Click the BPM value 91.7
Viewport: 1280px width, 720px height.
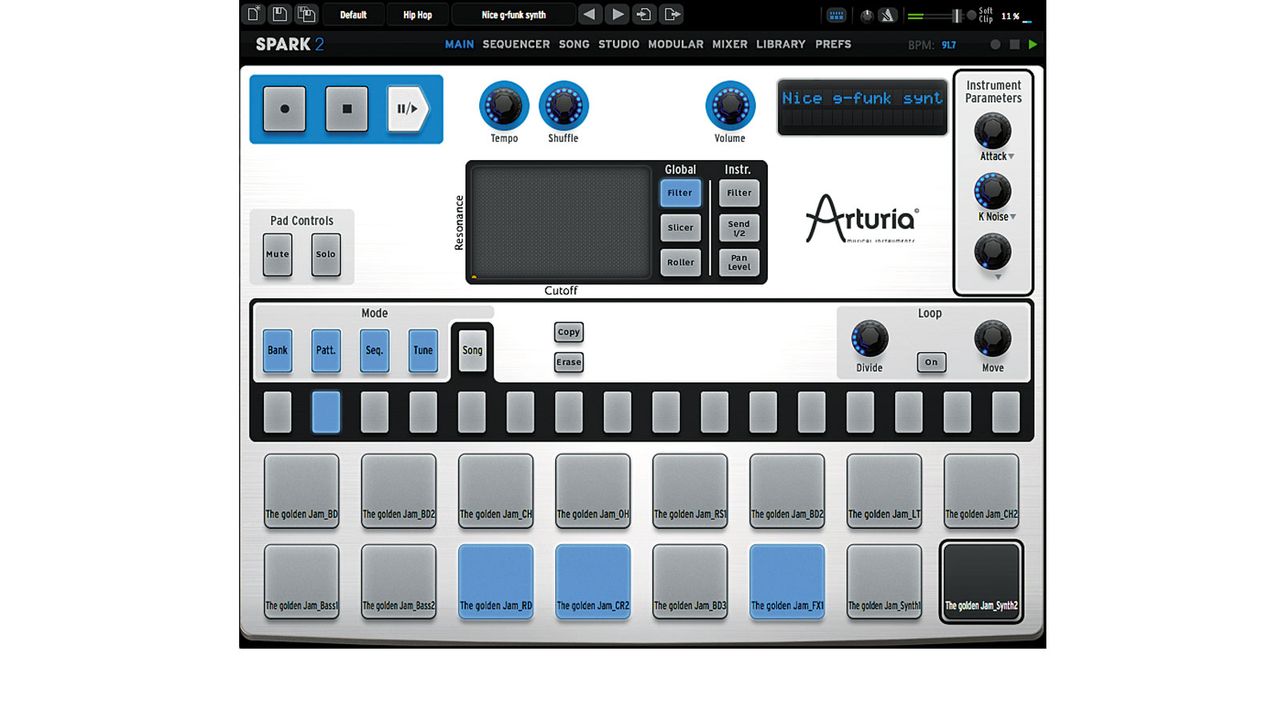tap(949, 45)
